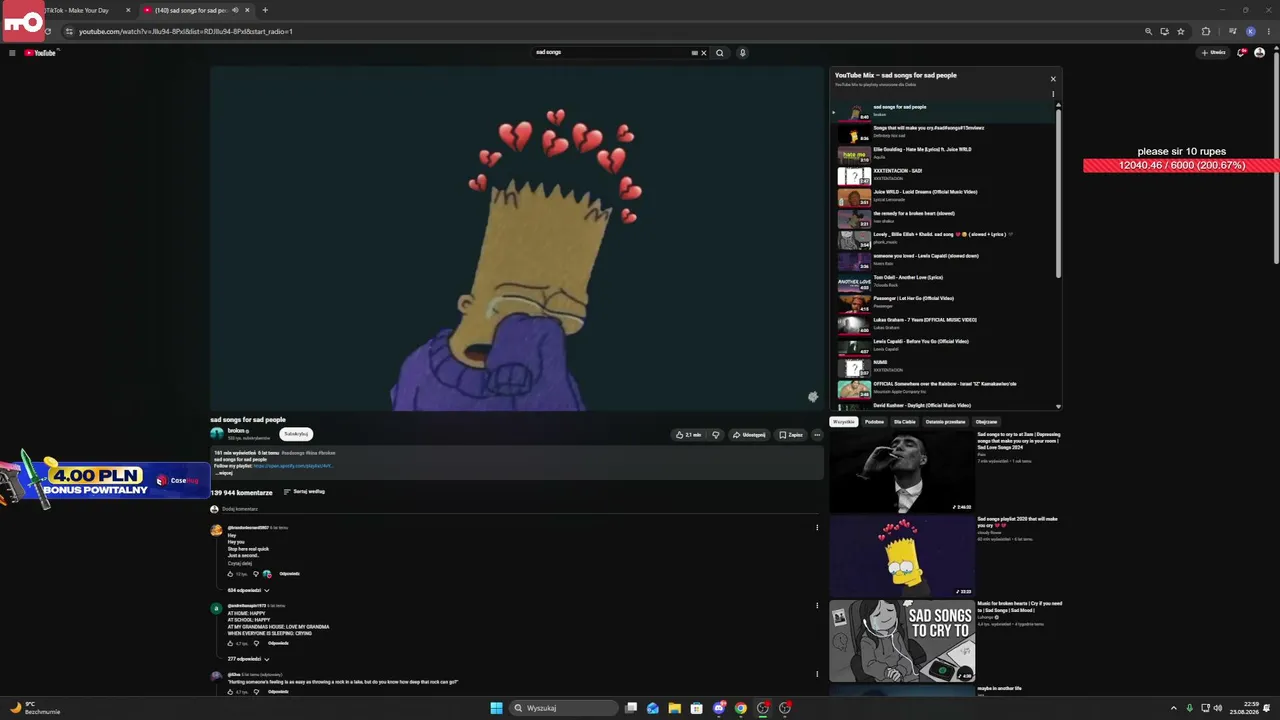Select Passenger Let Her Go in playlist
Image resolution: width=1280 pixels, height=720 pixels.
[x=945, y=303]
